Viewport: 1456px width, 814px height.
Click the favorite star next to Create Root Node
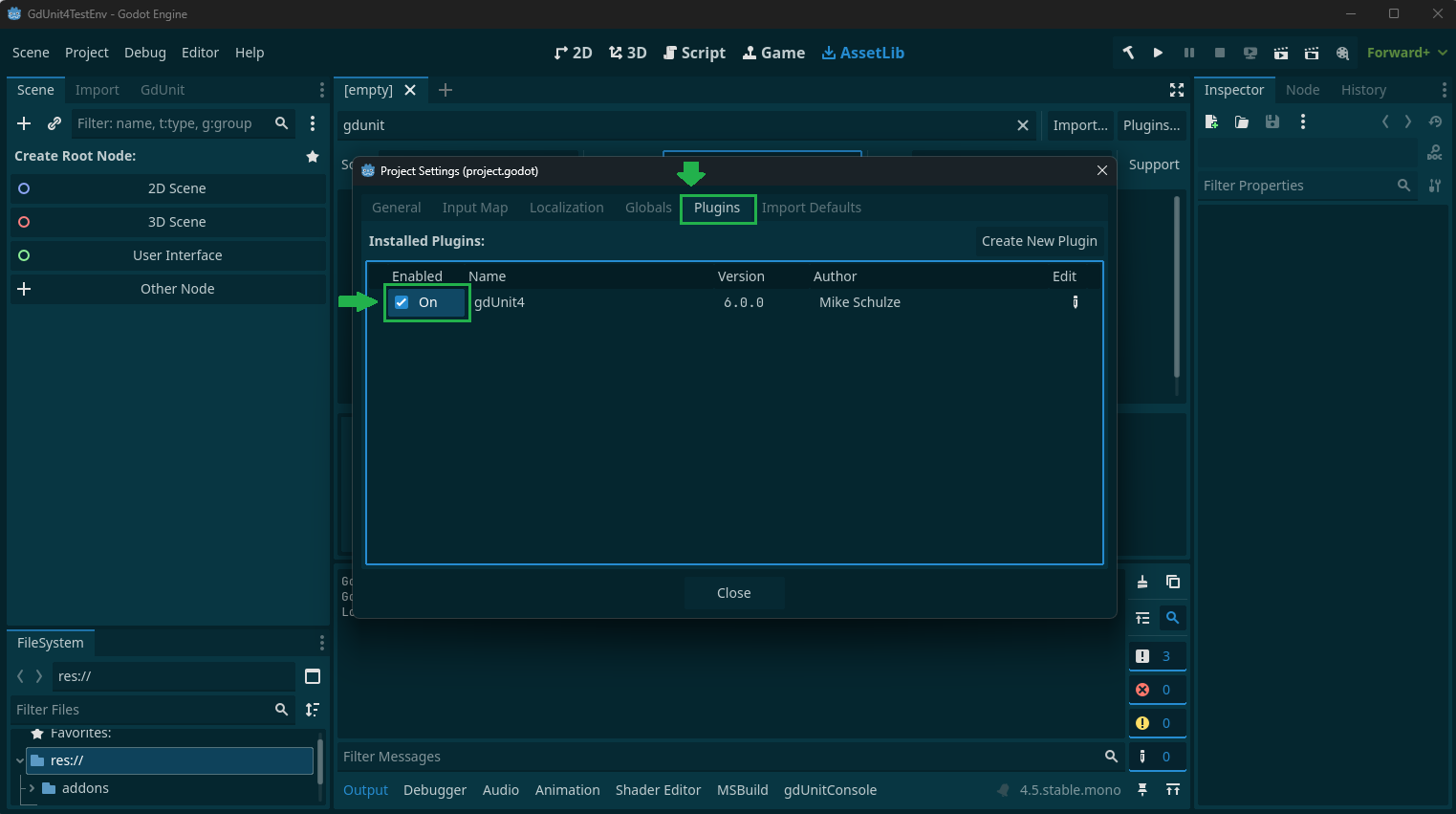313,156
